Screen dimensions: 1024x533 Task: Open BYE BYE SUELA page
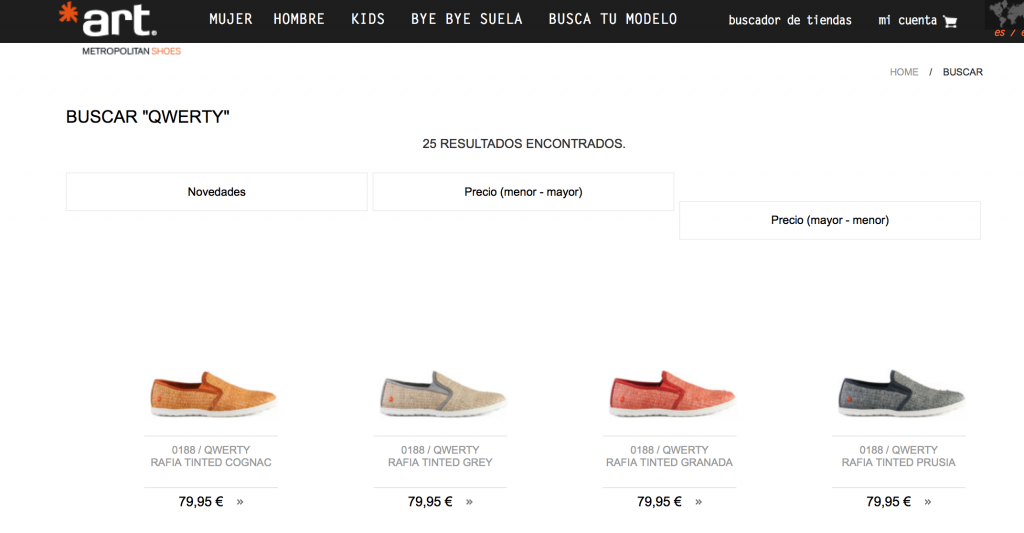pos(466,19)
